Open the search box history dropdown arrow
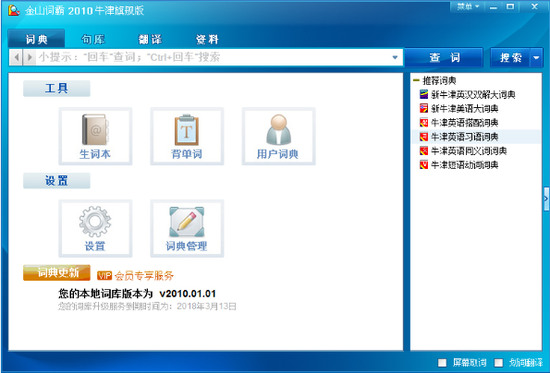 pyautogui.click(x=395, y=57)
